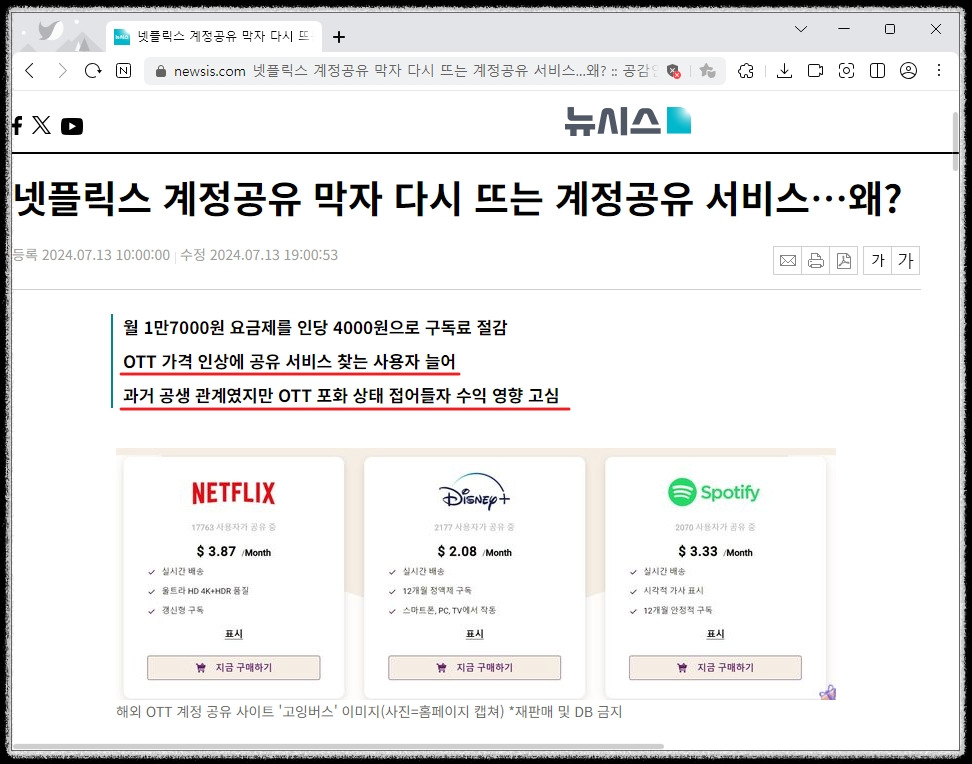This screenshot has width=972, height=764.
Task: Click the Spotify logo in image
Action: (x=714, y=492)
